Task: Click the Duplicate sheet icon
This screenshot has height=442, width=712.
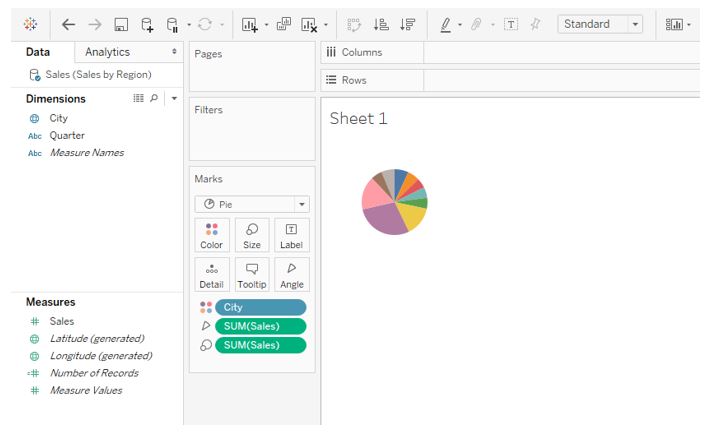Action: point(284,24)
